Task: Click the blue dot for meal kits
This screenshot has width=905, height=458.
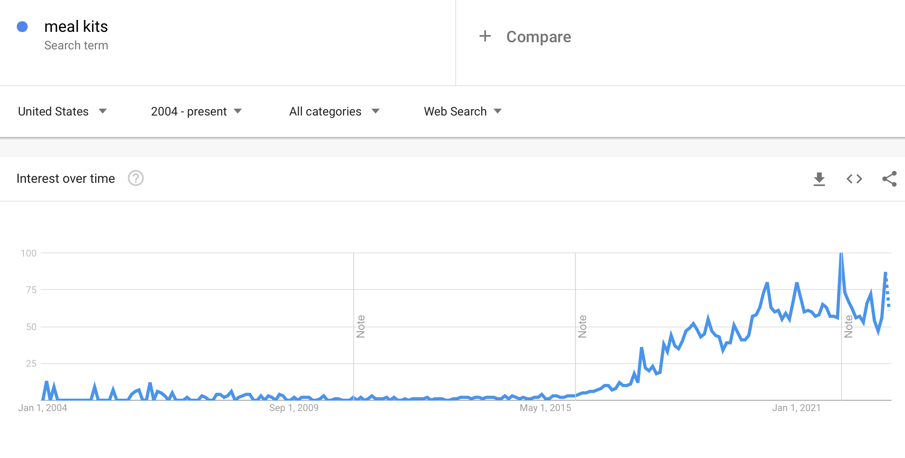Action: [22, 27]
